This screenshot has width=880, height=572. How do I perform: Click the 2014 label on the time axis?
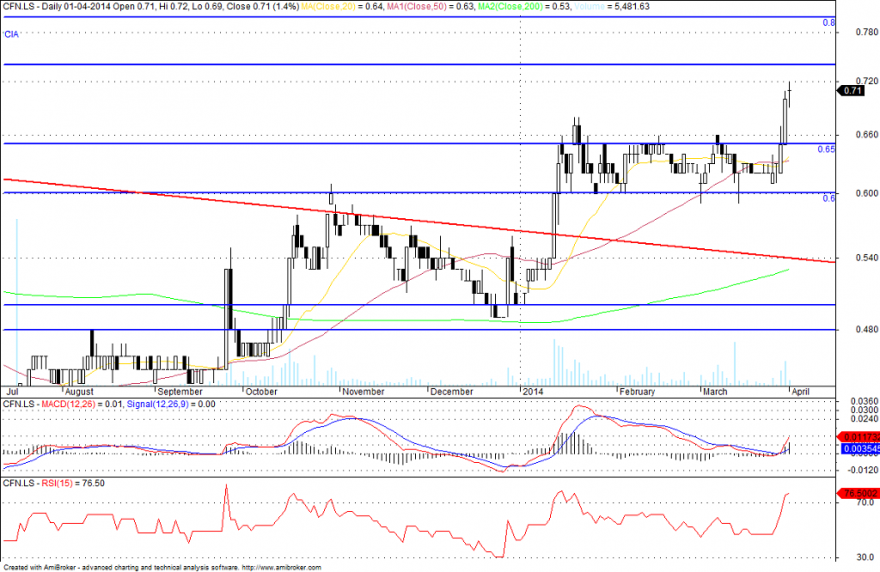click(x=533, y=391)
